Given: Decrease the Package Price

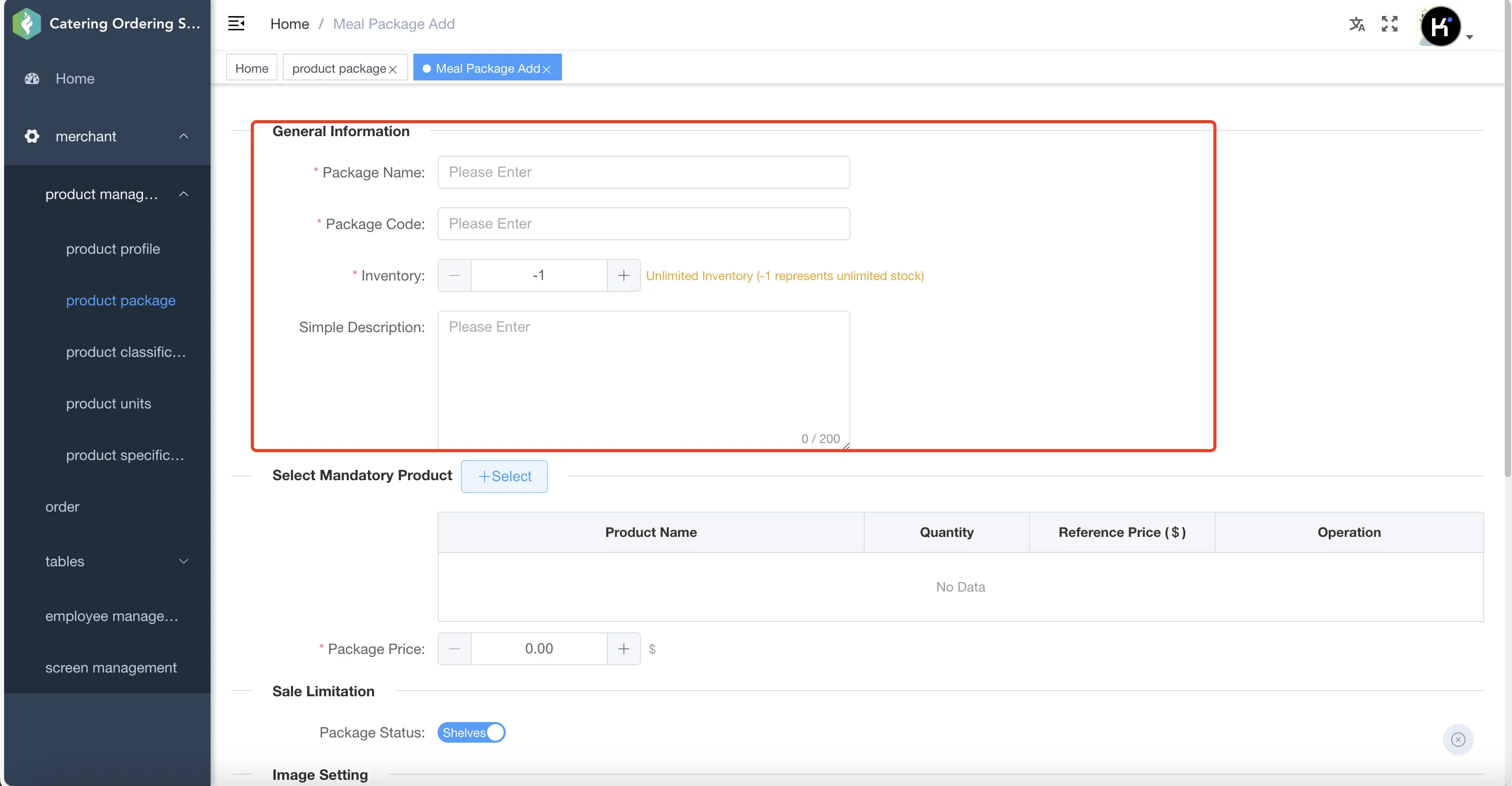Looking at the screenshot, I should coord(454,649).
